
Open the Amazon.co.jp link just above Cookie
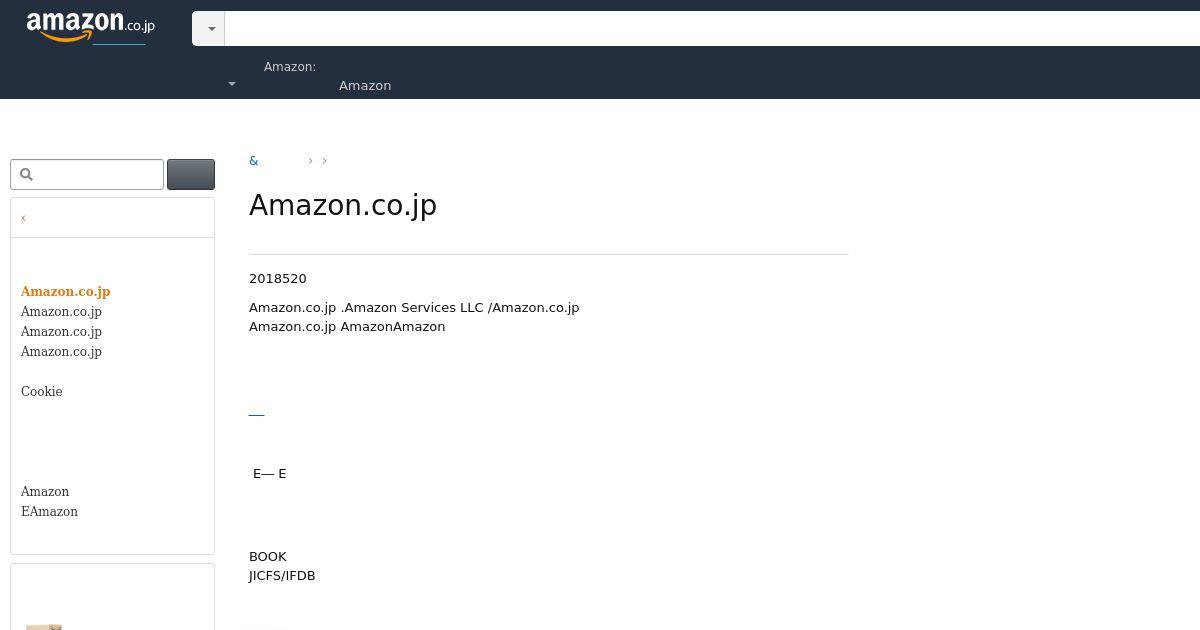(61, 351)
